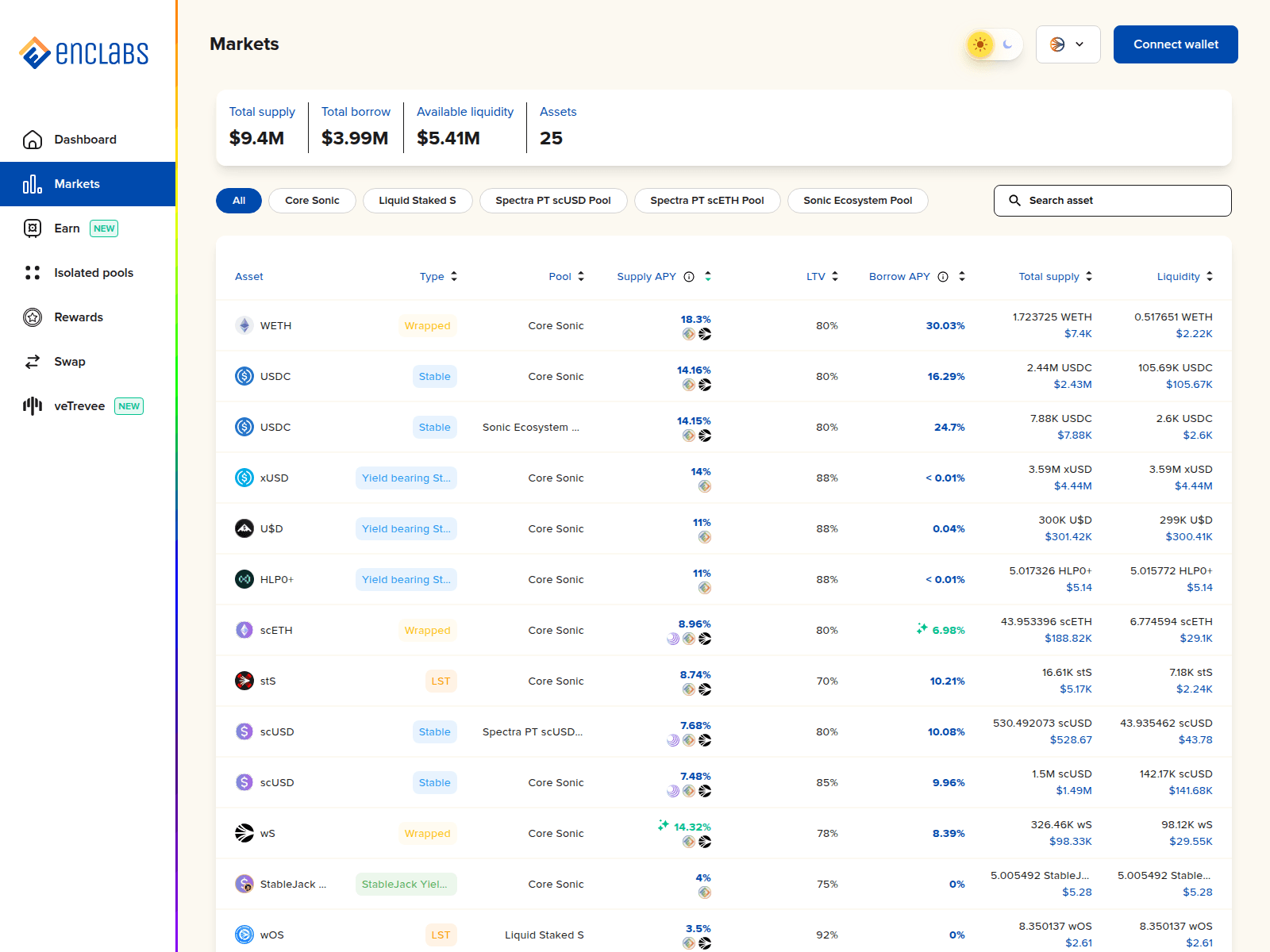Go to Rewards page
The height and width of the screenshot is (952, 1270).
point(87,317)
